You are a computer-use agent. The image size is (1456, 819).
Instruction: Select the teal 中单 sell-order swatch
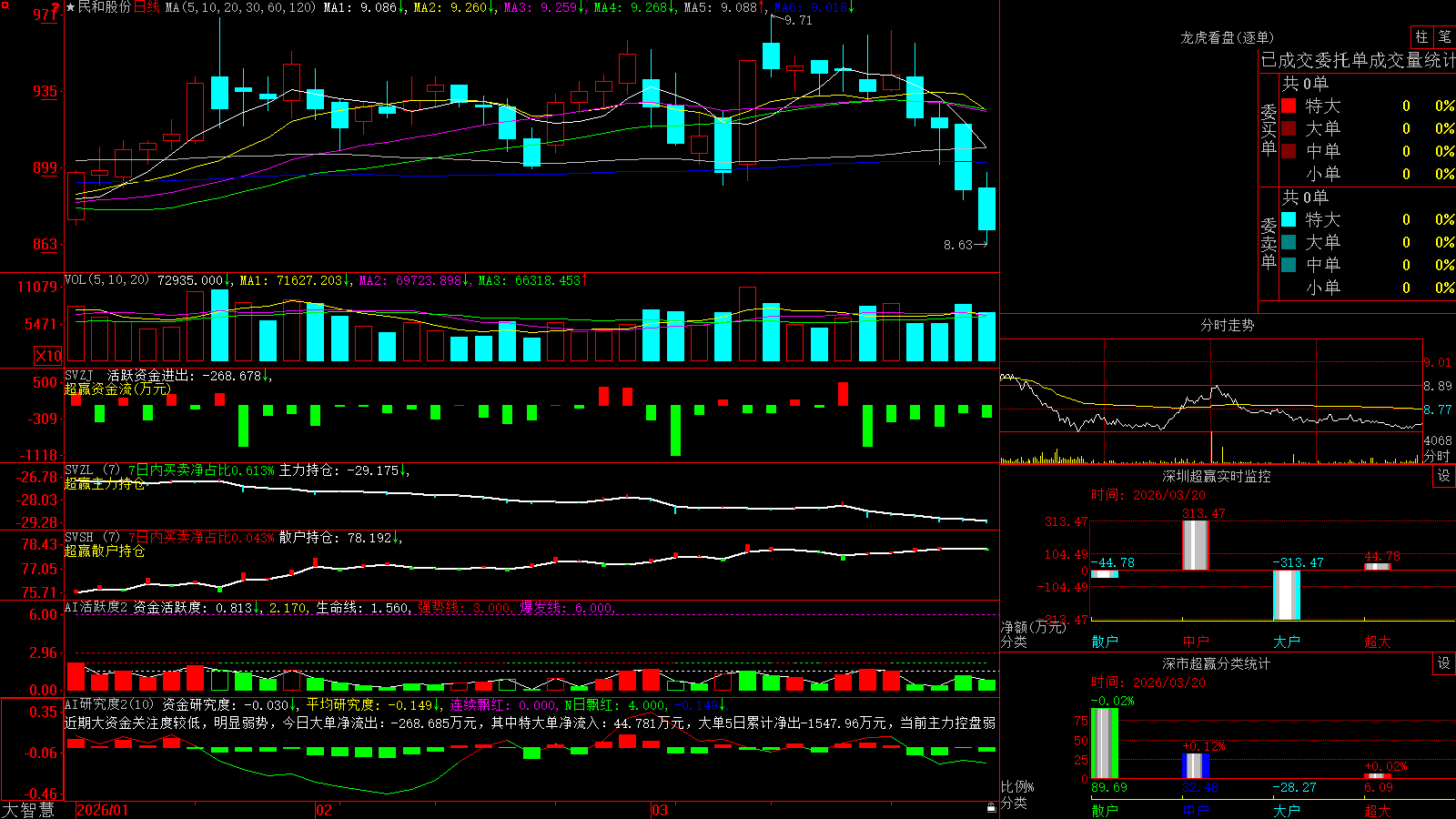pos(1289,265)
